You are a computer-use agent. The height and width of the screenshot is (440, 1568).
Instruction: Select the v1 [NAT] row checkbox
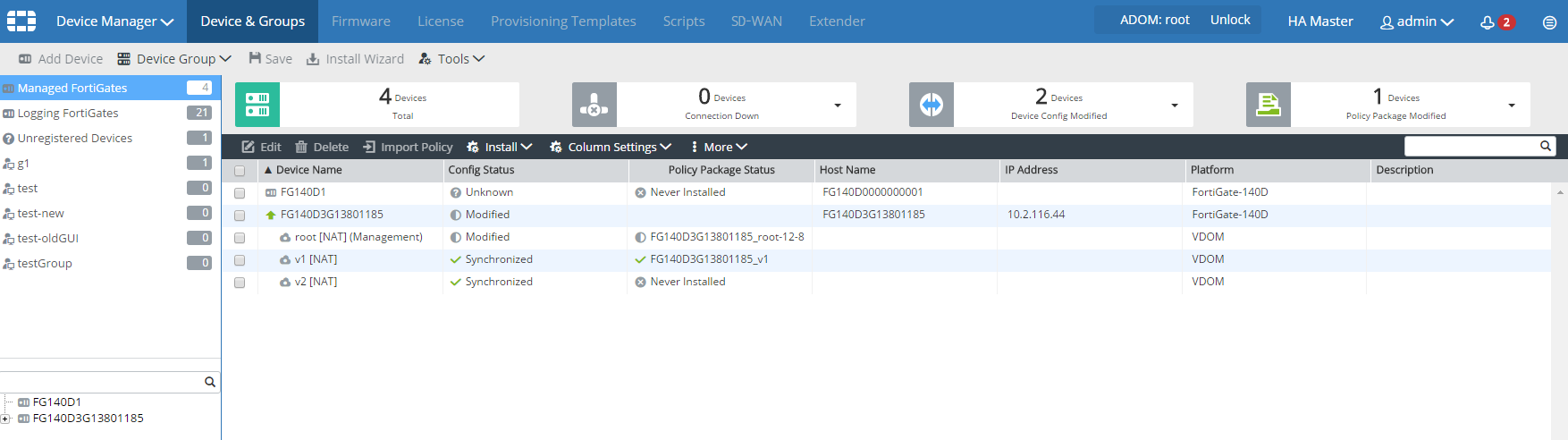[240, 260]
